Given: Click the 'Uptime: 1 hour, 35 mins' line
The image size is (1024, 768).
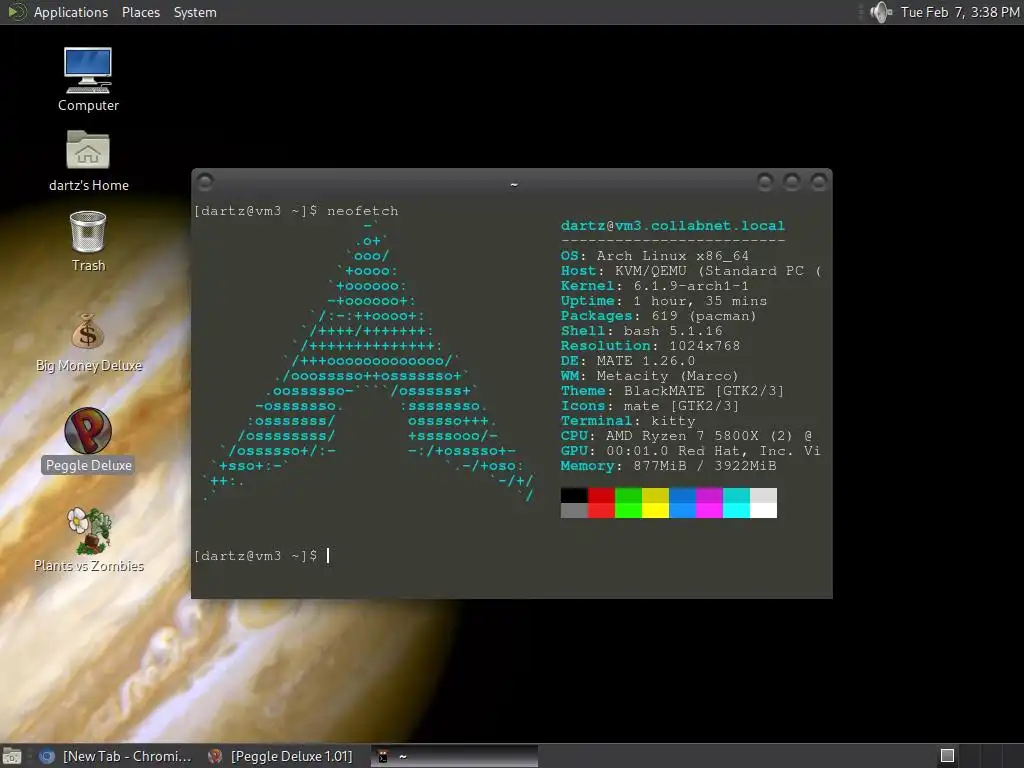Looking at the screenshot, I should coord(664,300).
